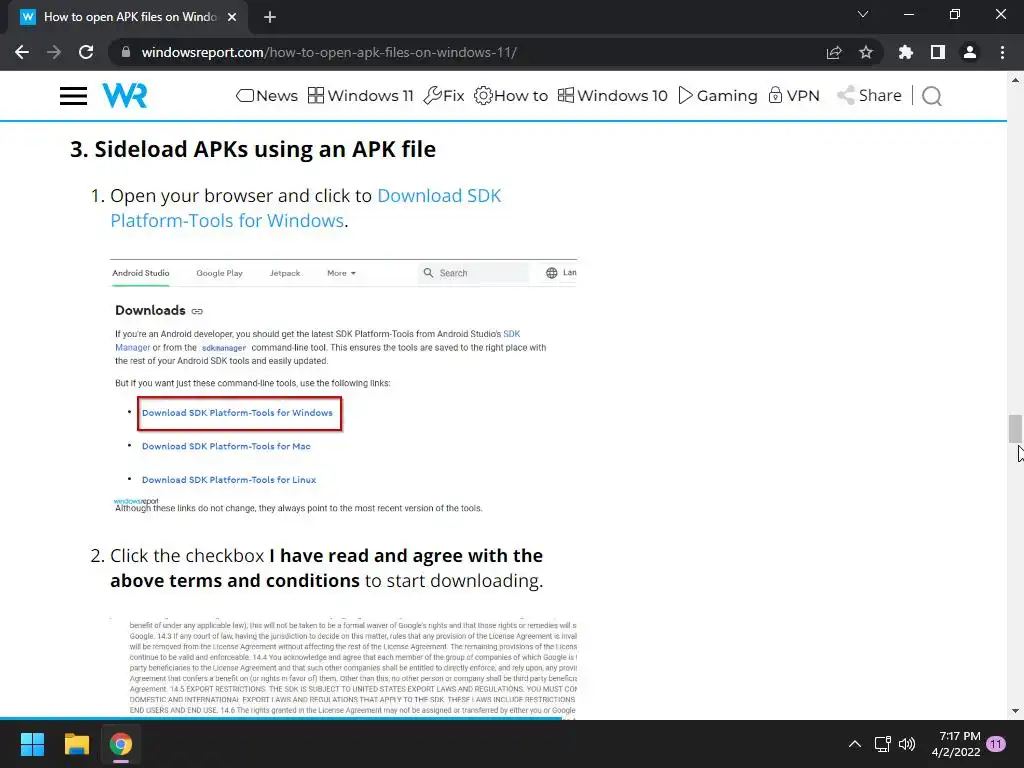1024x768 pixels.
Task: Open the Chrome three-dot menu
Action: coord(1002,52)
